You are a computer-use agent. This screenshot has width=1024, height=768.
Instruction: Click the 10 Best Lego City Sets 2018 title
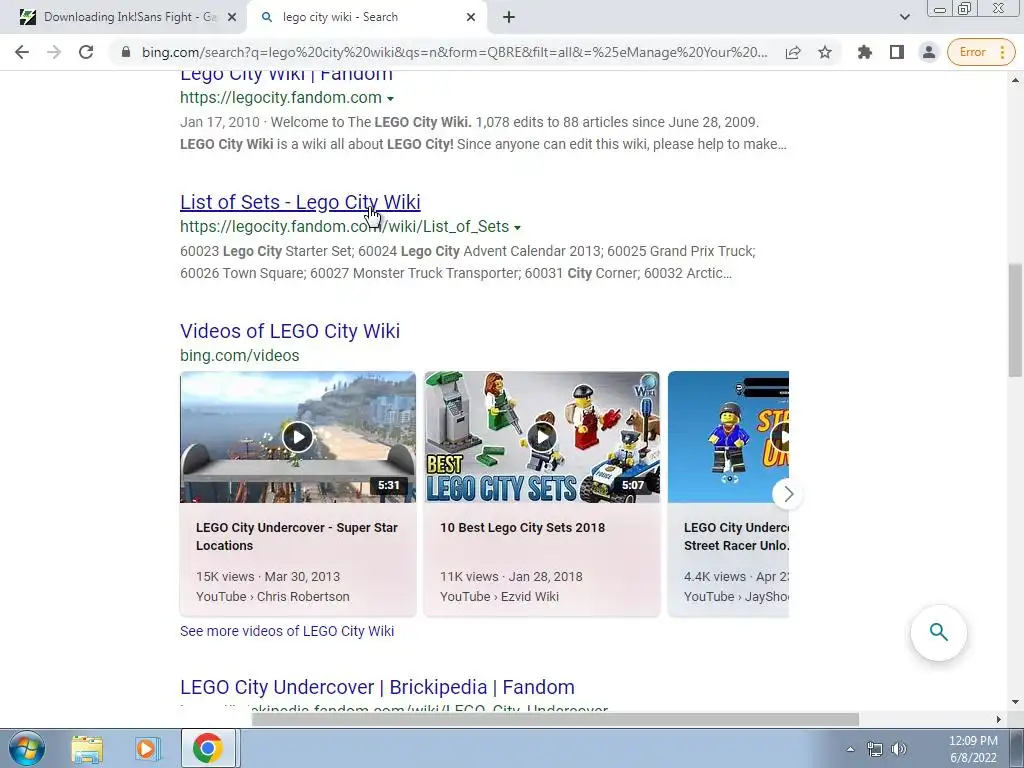[522, 528]
